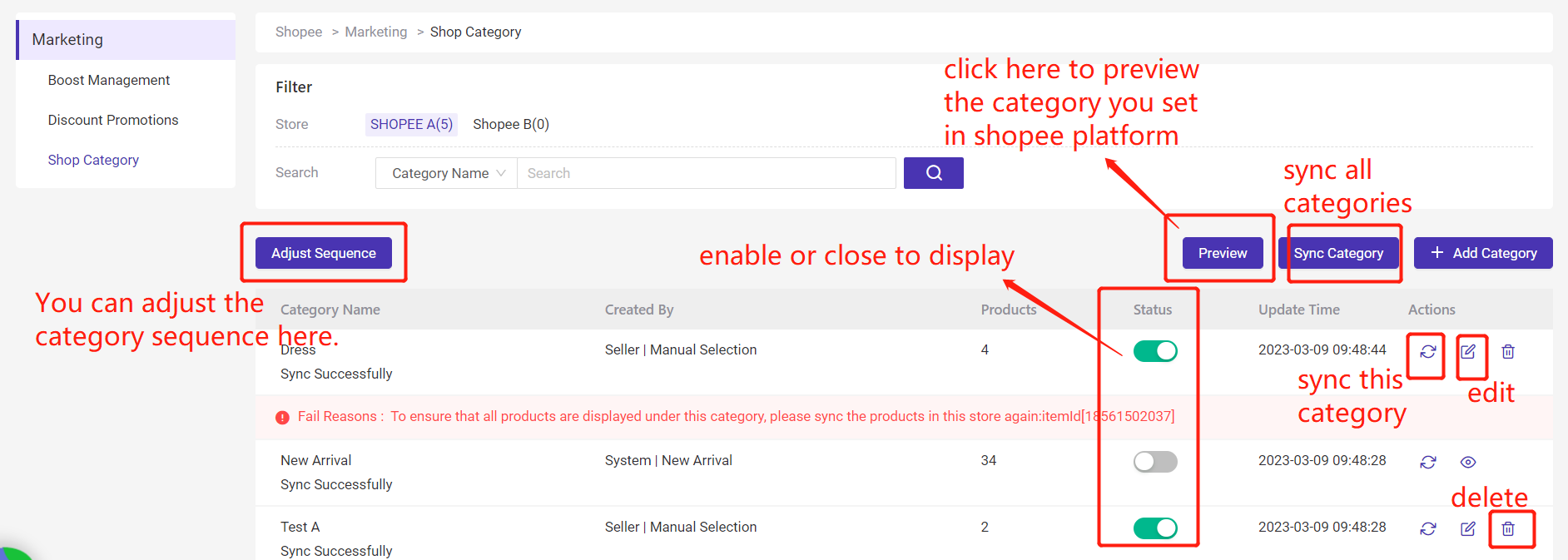Click the Adjust Sequence button
The width and height of the screenshot is (1568, 560).
coord(324,253)
